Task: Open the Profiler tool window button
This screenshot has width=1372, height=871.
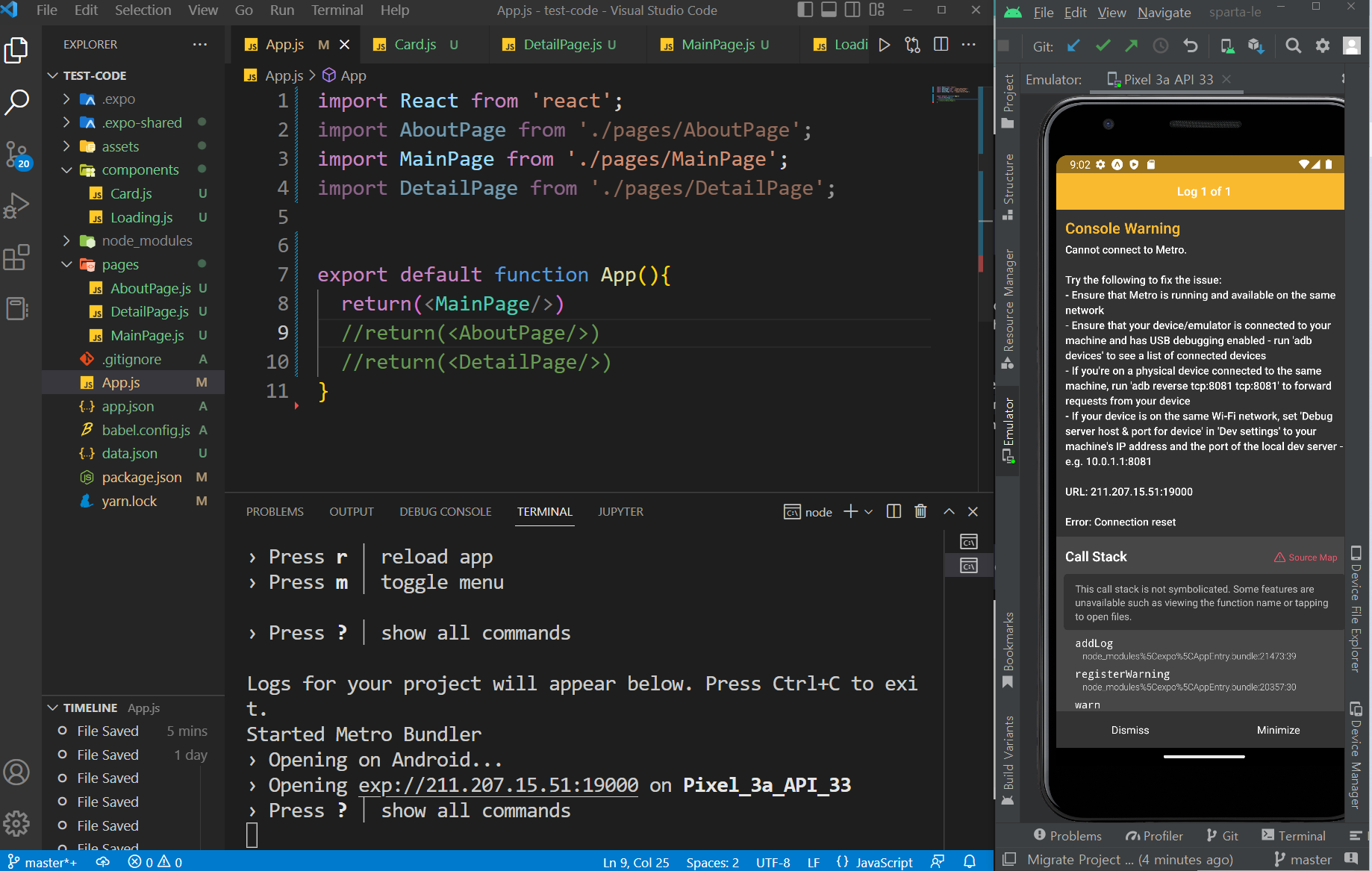Action: coord(1154,836)
